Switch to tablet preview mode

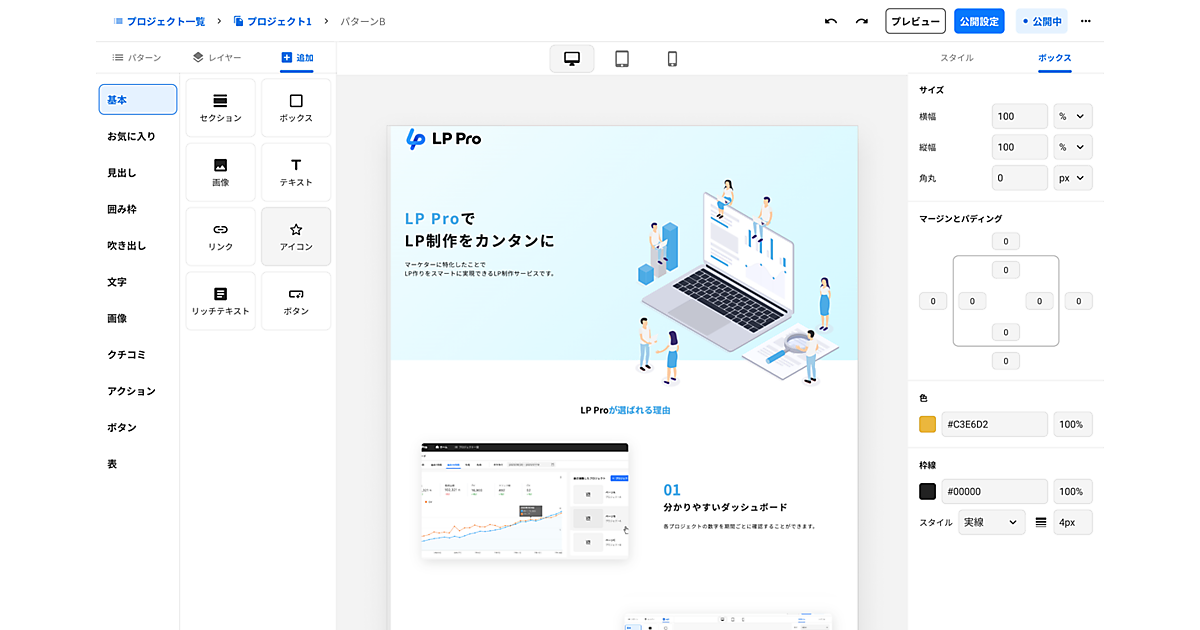tap(622, 59)
